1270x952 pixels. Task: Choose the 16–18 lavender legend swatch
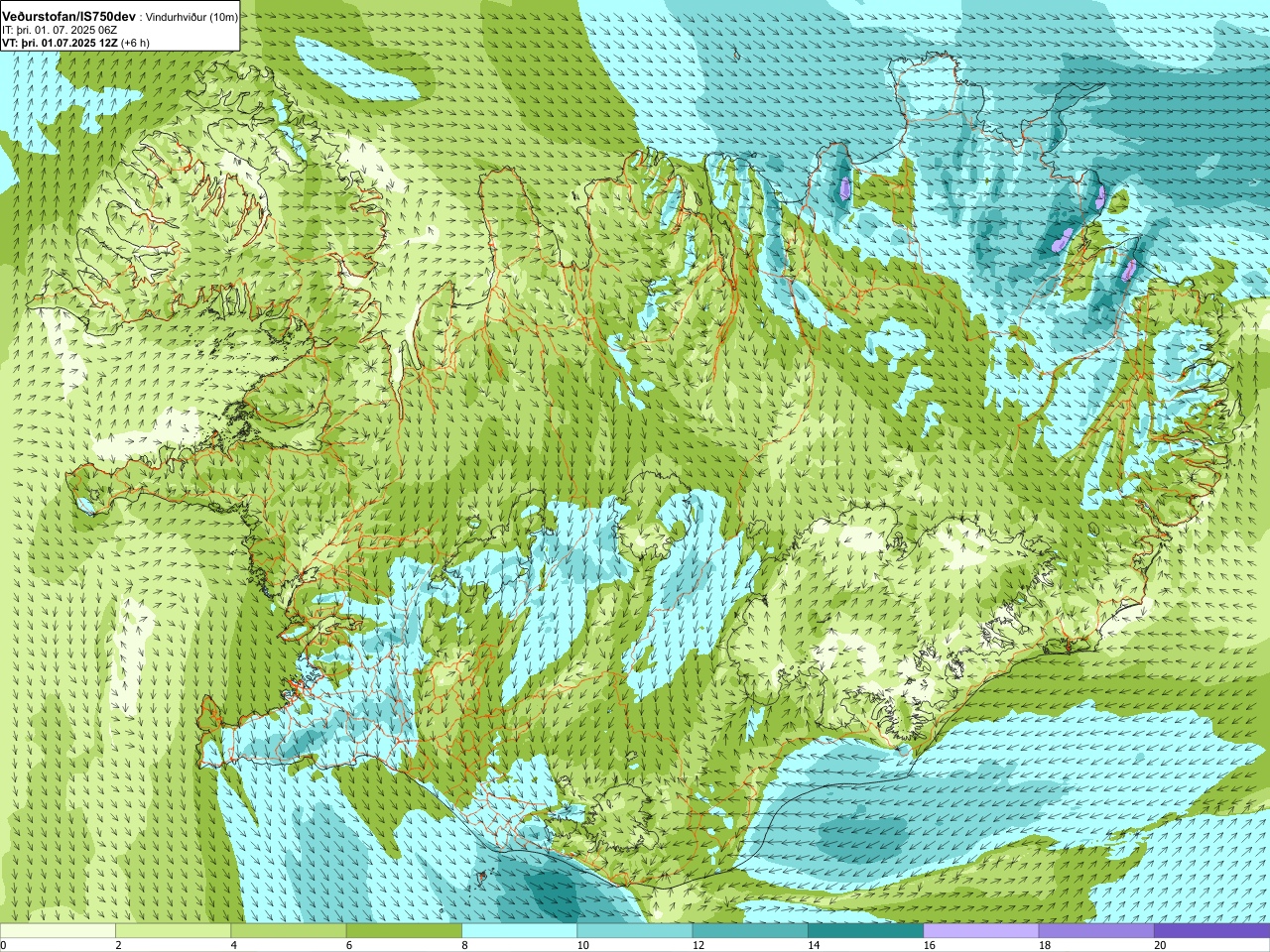click(981, 931)
